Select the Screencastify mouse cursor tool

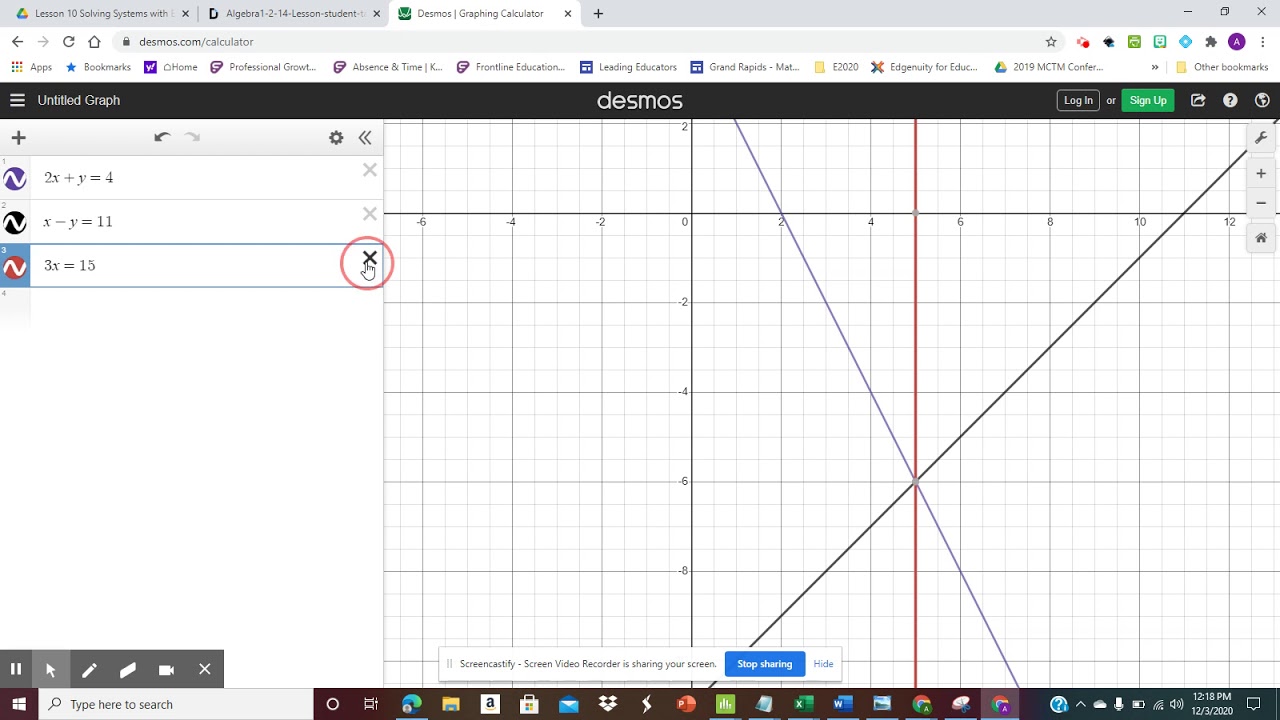50,669
